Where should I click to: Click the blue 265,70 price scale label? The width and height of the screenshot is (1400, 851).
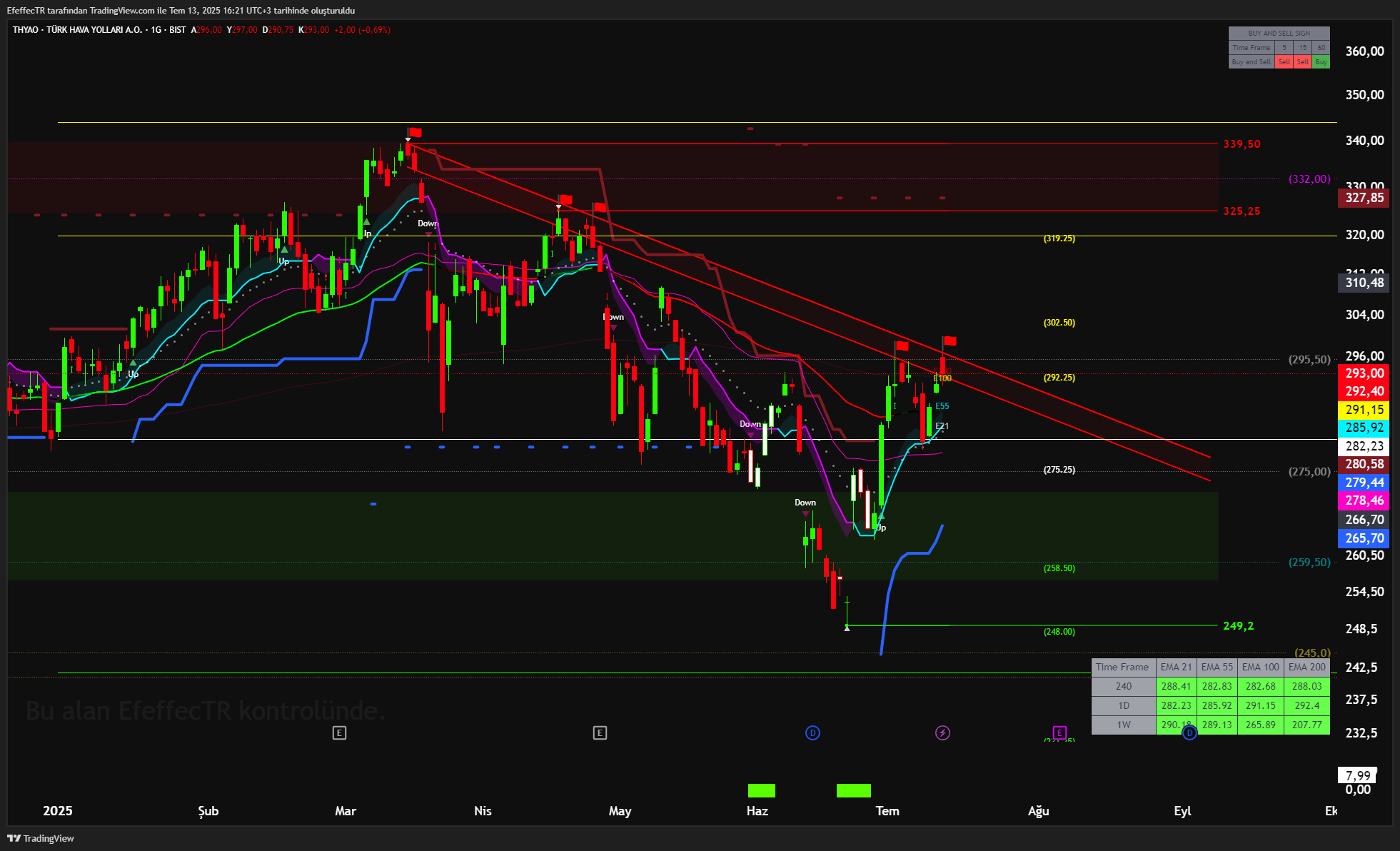1364,538
